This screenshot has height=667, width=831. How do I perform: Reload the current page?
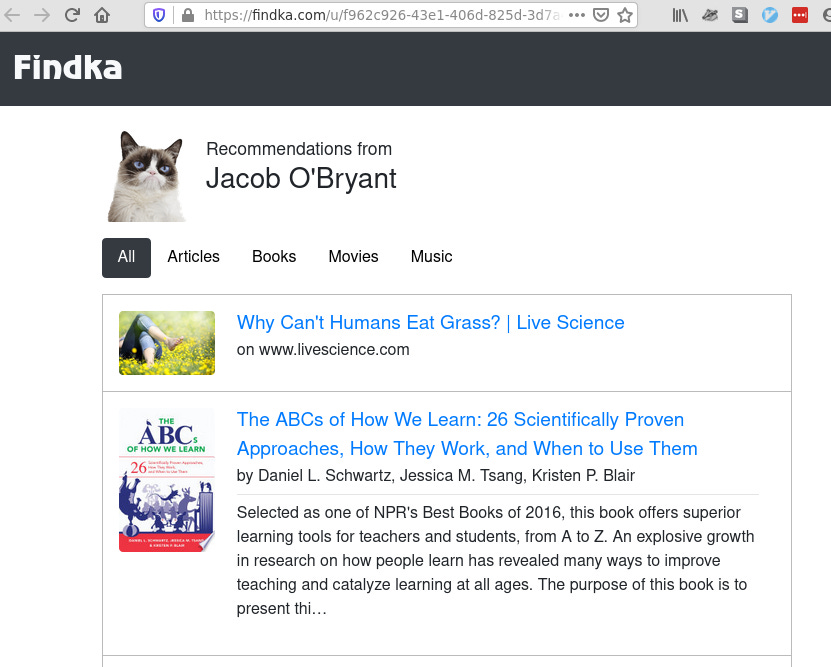tap(72, 15)
